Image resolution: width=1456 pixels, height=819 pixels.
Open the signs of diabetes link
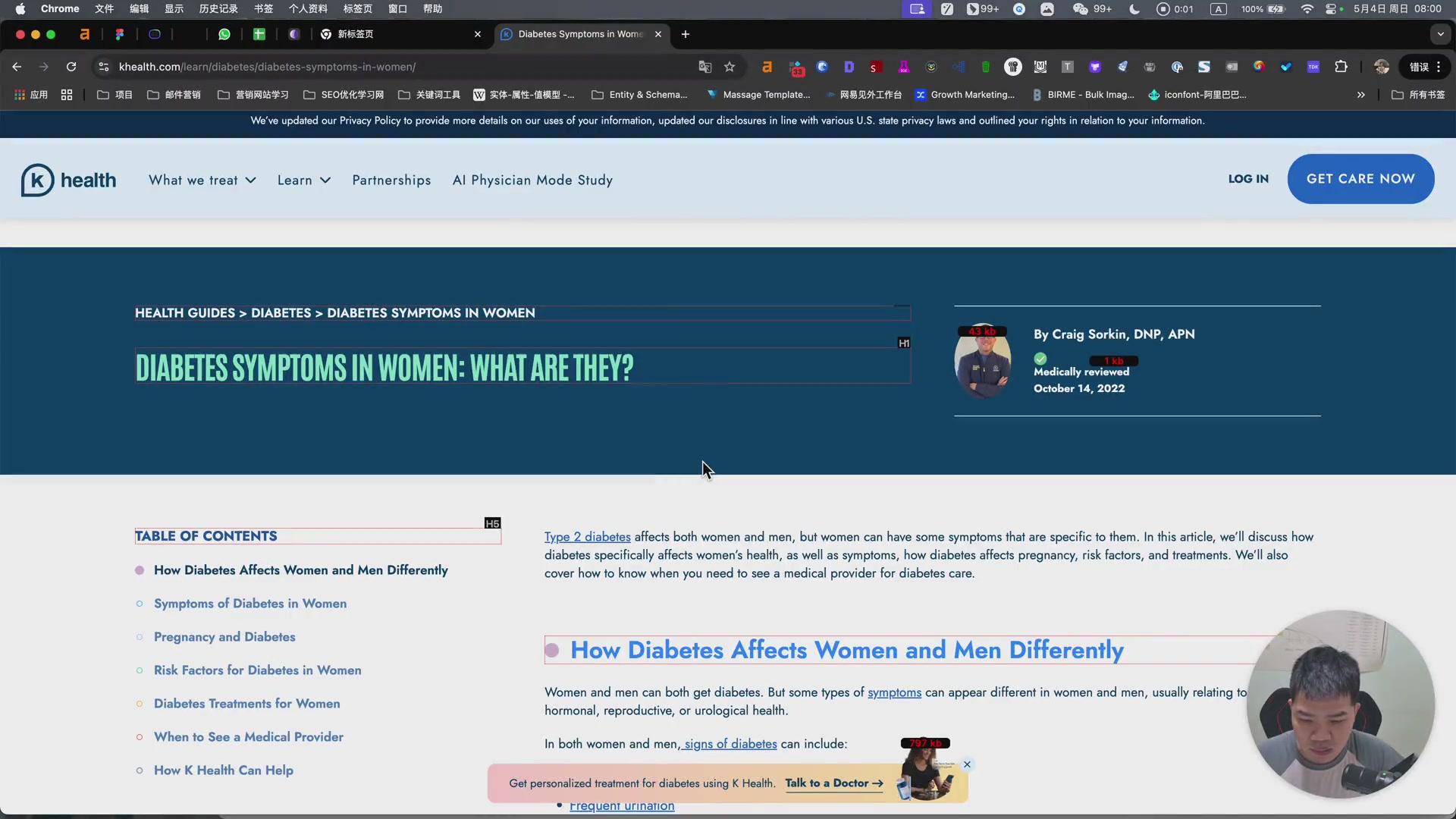point(730,744)
